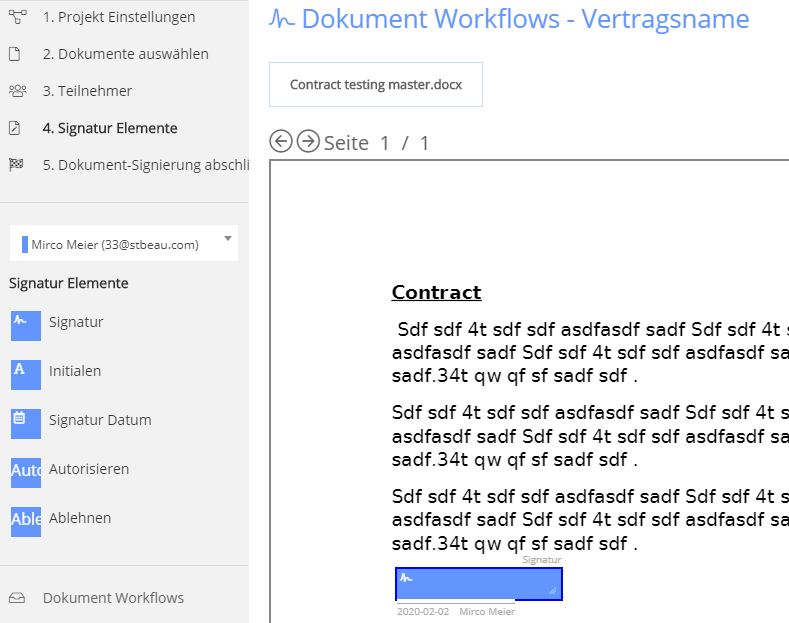Pick the Autorisieren element tile

click(x=26, y=473)
